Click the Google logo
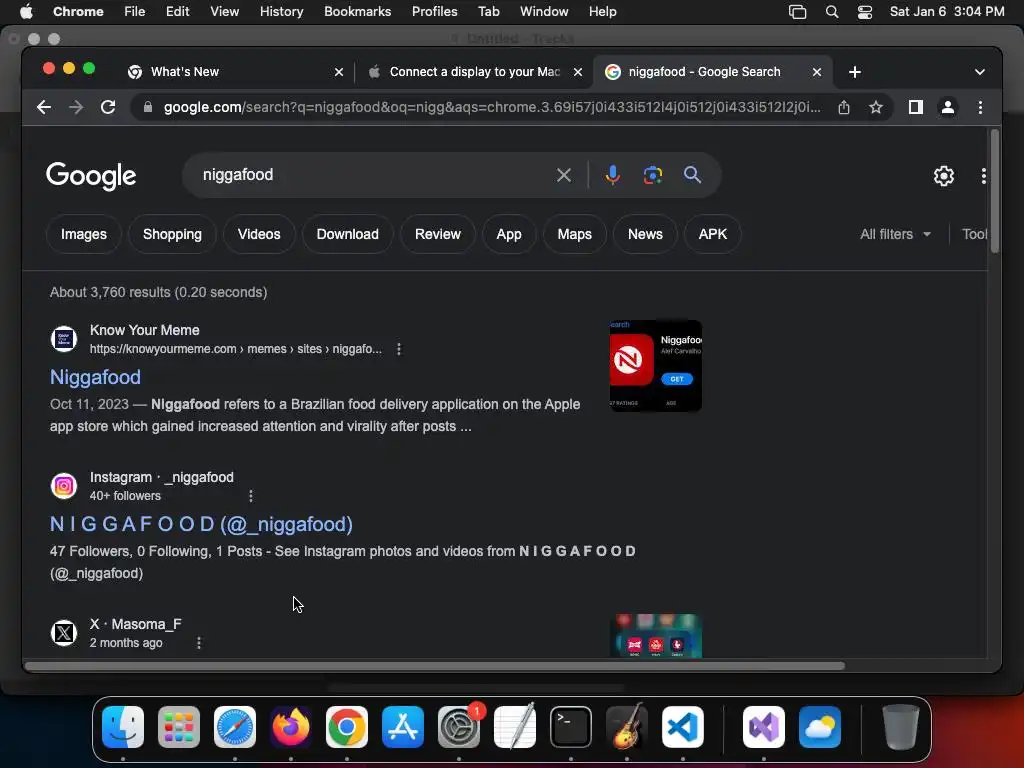 [91, 176]
